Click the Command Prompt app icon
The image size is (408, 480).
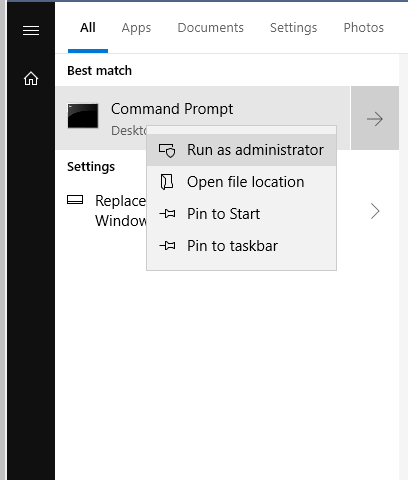(x=83, y=116)
